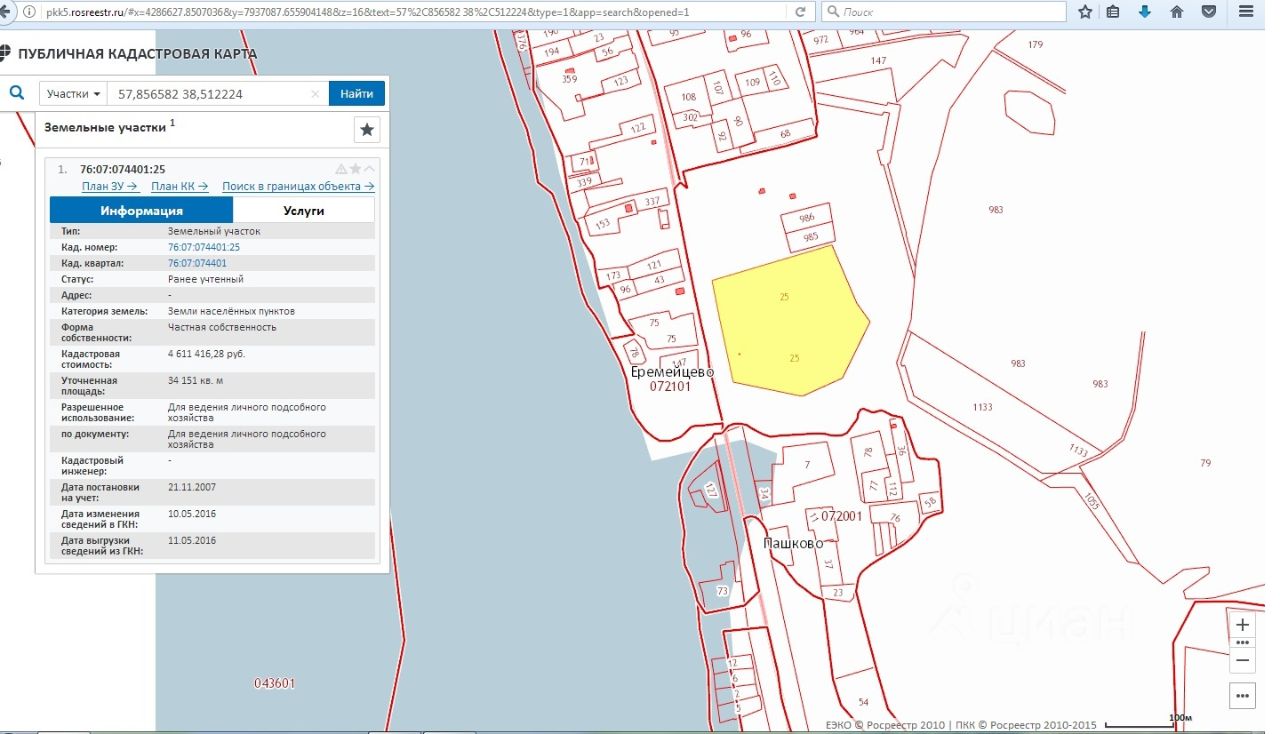Click parcel 127 near the water
This screenshot has height=734, width=1280.
711,491
